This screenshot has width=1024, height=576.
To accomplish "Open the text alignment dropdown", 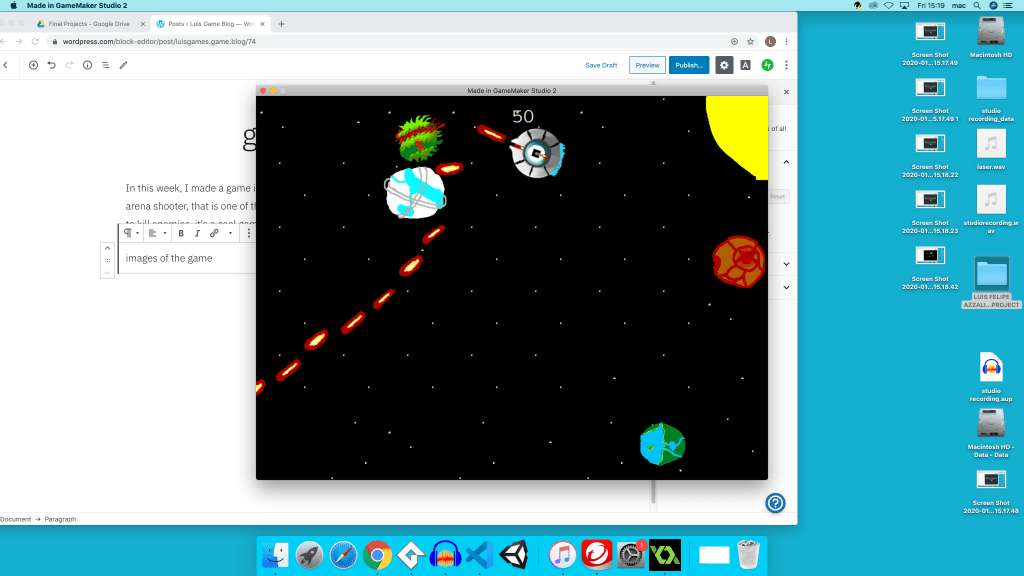I will [156, 233].
